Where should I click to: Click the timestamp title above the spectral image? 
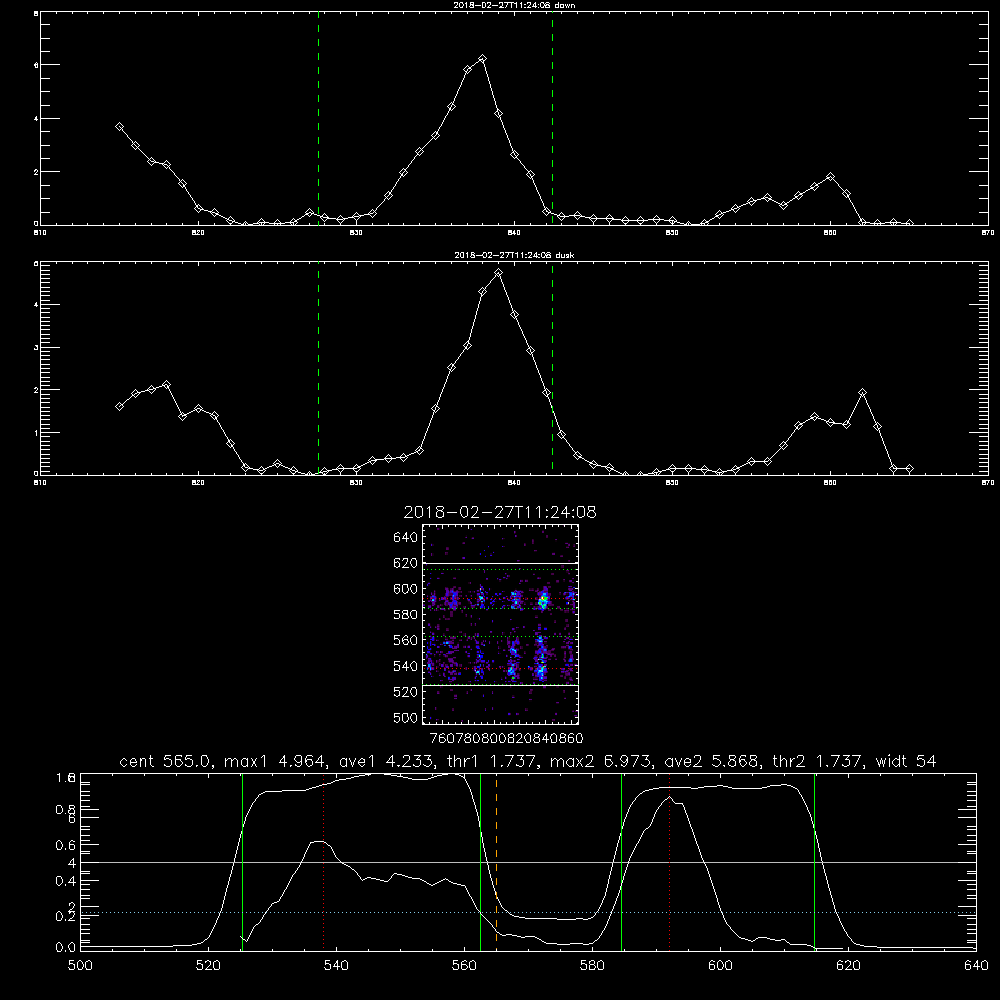(500, 512)
